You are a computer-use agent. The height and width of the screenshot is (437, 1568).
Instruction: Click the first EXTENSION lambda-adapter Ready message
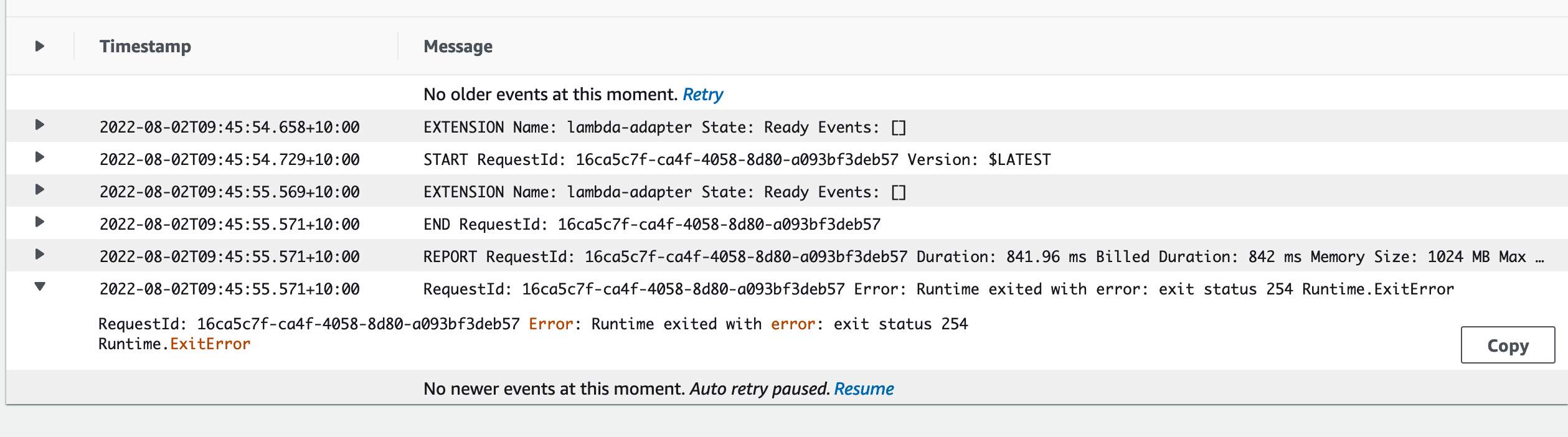[x=664, y=128]
